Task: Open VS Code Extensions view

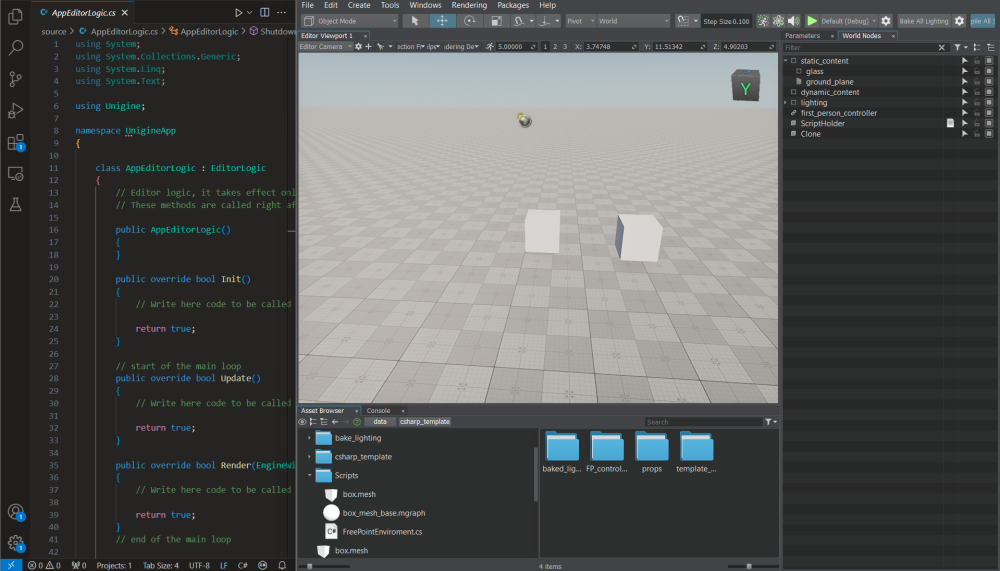Action: pos(15,142)
